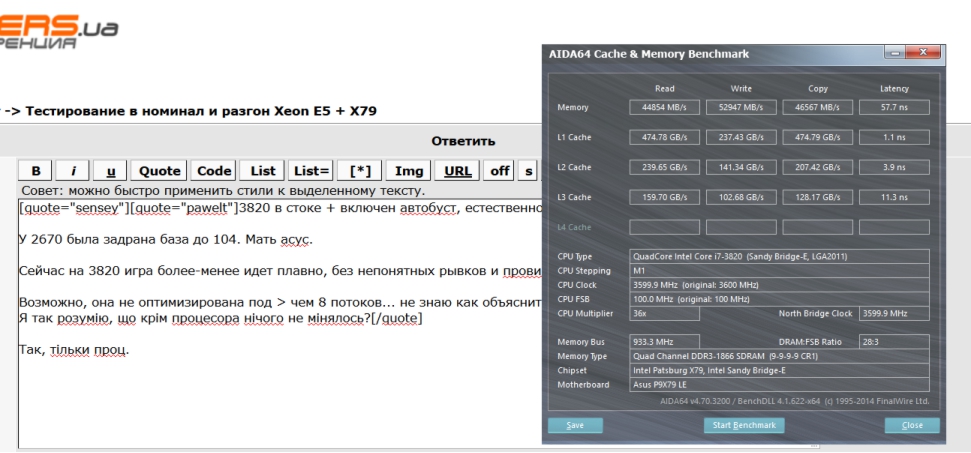Click CPU Clock value 3599.9 MHz
971x453 pixels.
(780, 285)
